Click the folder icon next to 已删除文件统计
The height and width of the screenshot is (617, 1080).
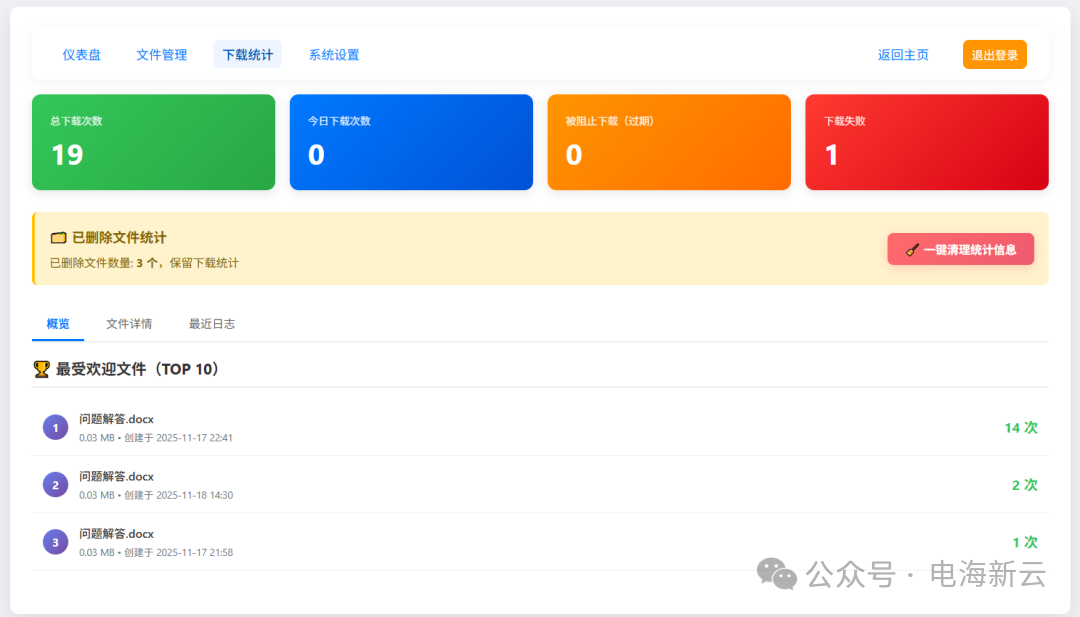pos(57,237)
